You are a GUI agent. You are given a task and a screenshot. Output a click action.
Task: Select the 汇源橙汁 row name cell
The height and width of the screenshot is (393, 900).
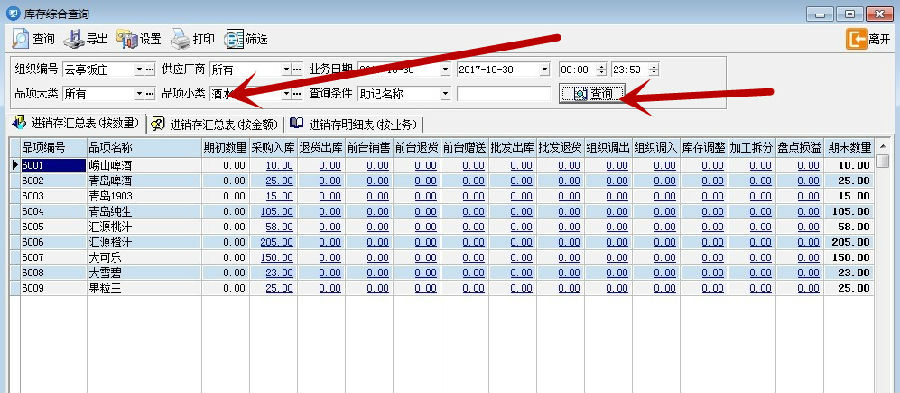click(x=144, y=242)
